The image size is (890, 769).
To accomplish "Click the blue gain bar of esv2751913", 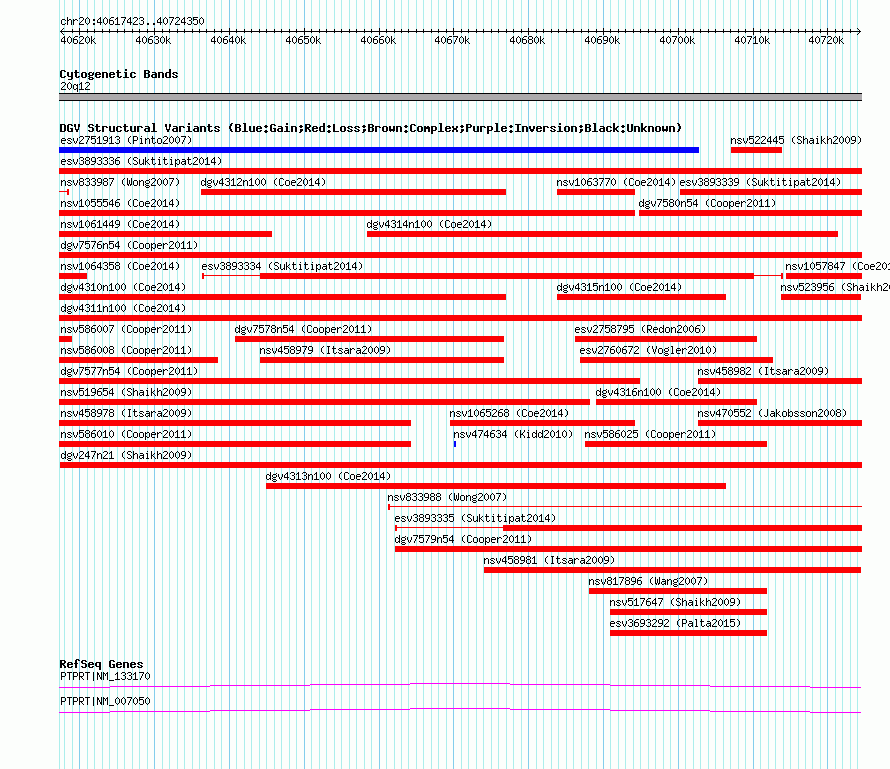I will 379,150.
